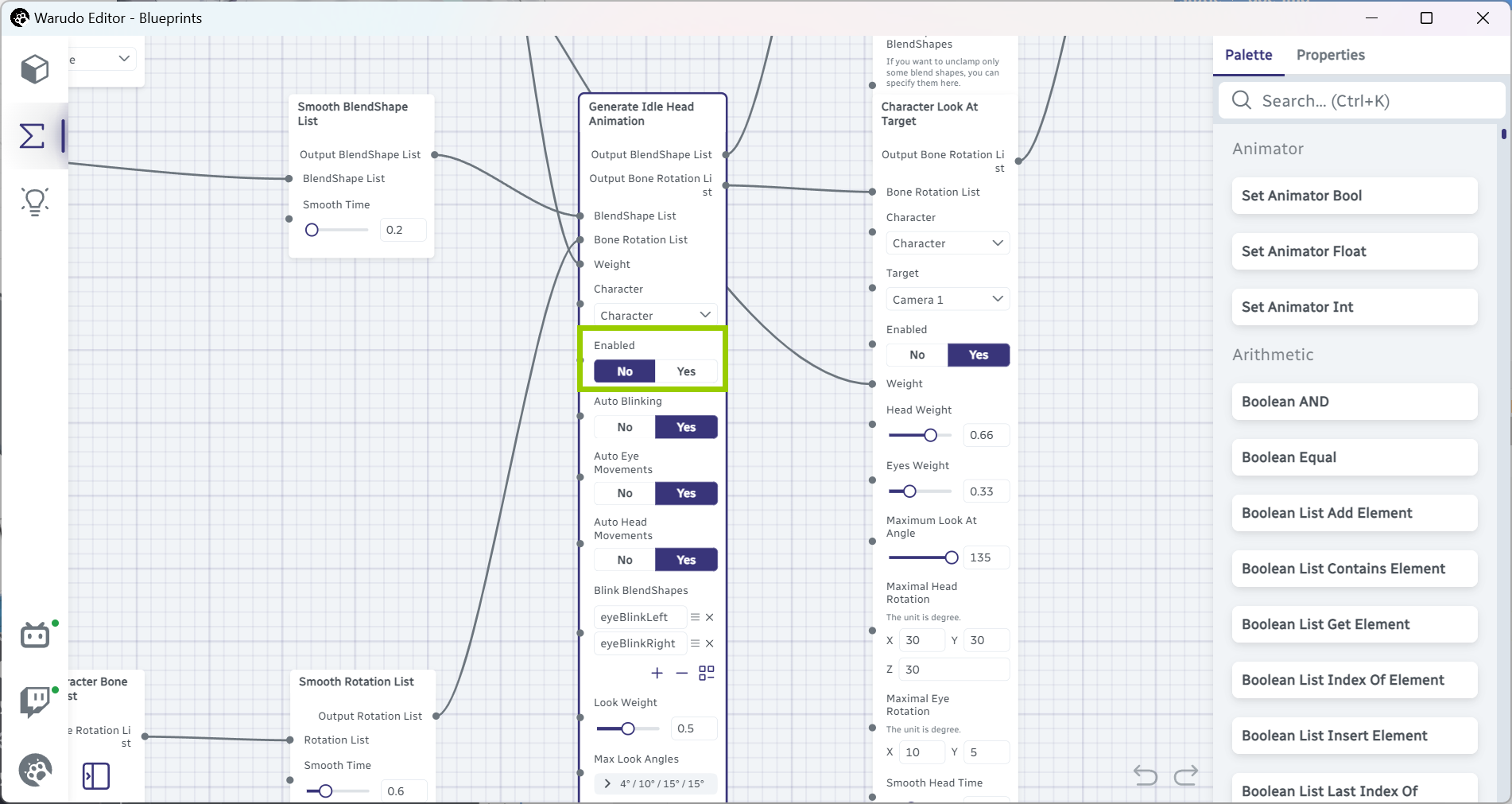Image resolution: width=1512 pixels, height=804 pixels.
Task: Add the Boolean List Contains Element node
Action: coord(1355,569)
